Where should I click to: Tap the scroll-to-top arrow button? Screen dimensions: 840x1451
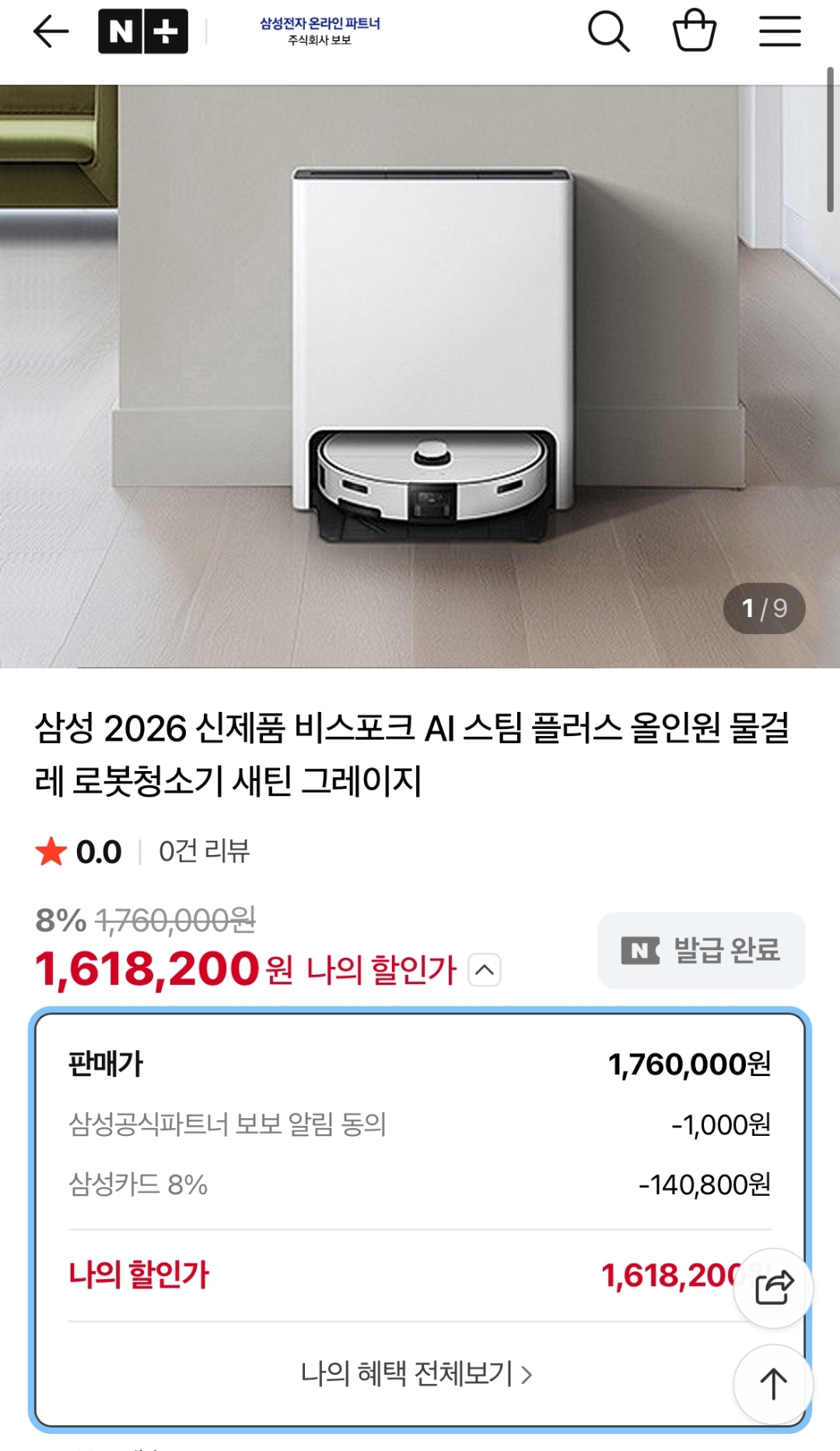pos(773,1384)
